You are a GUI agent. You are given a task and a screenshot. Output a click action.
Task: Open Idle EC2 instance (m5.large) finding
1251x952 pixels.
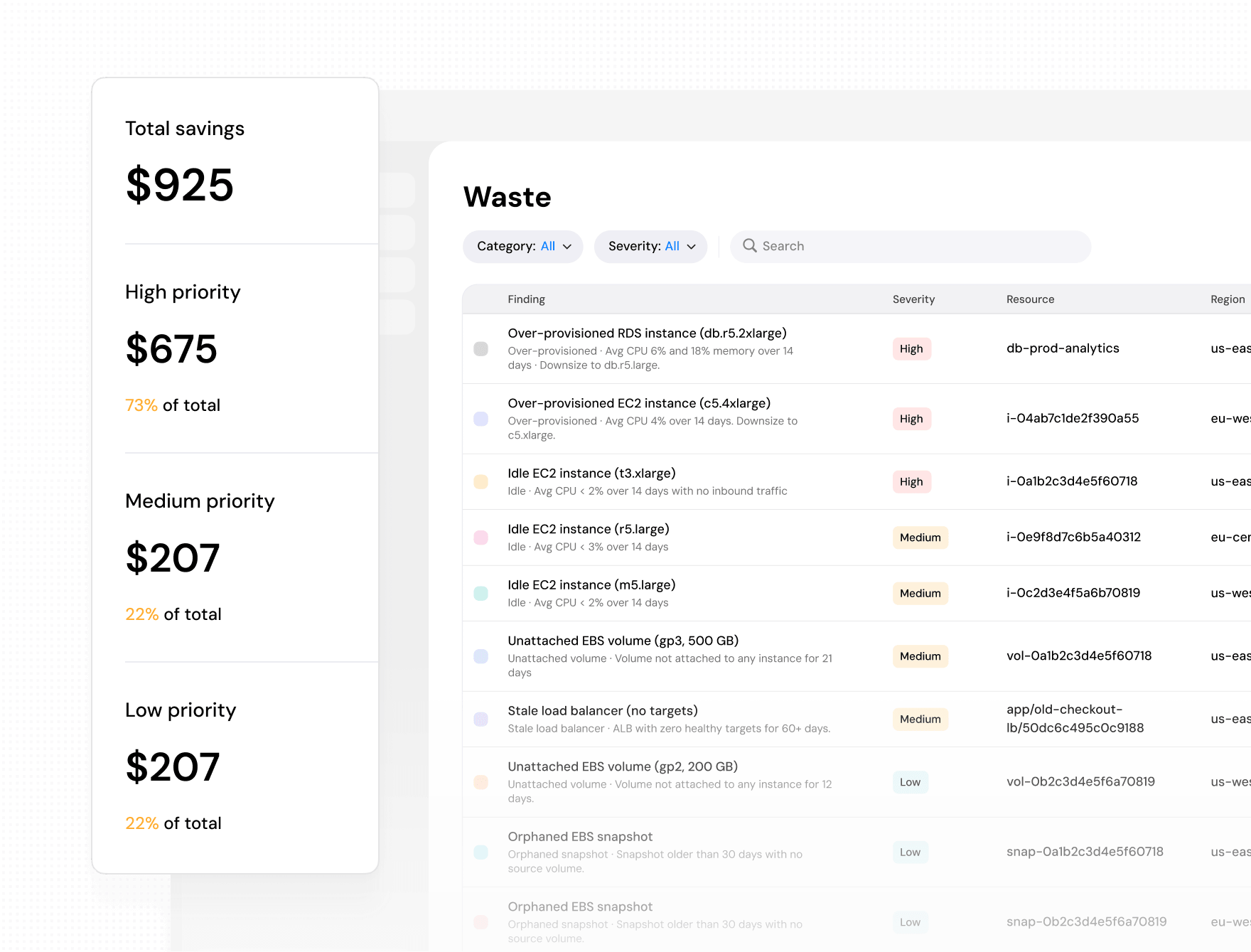coord(591,585)
